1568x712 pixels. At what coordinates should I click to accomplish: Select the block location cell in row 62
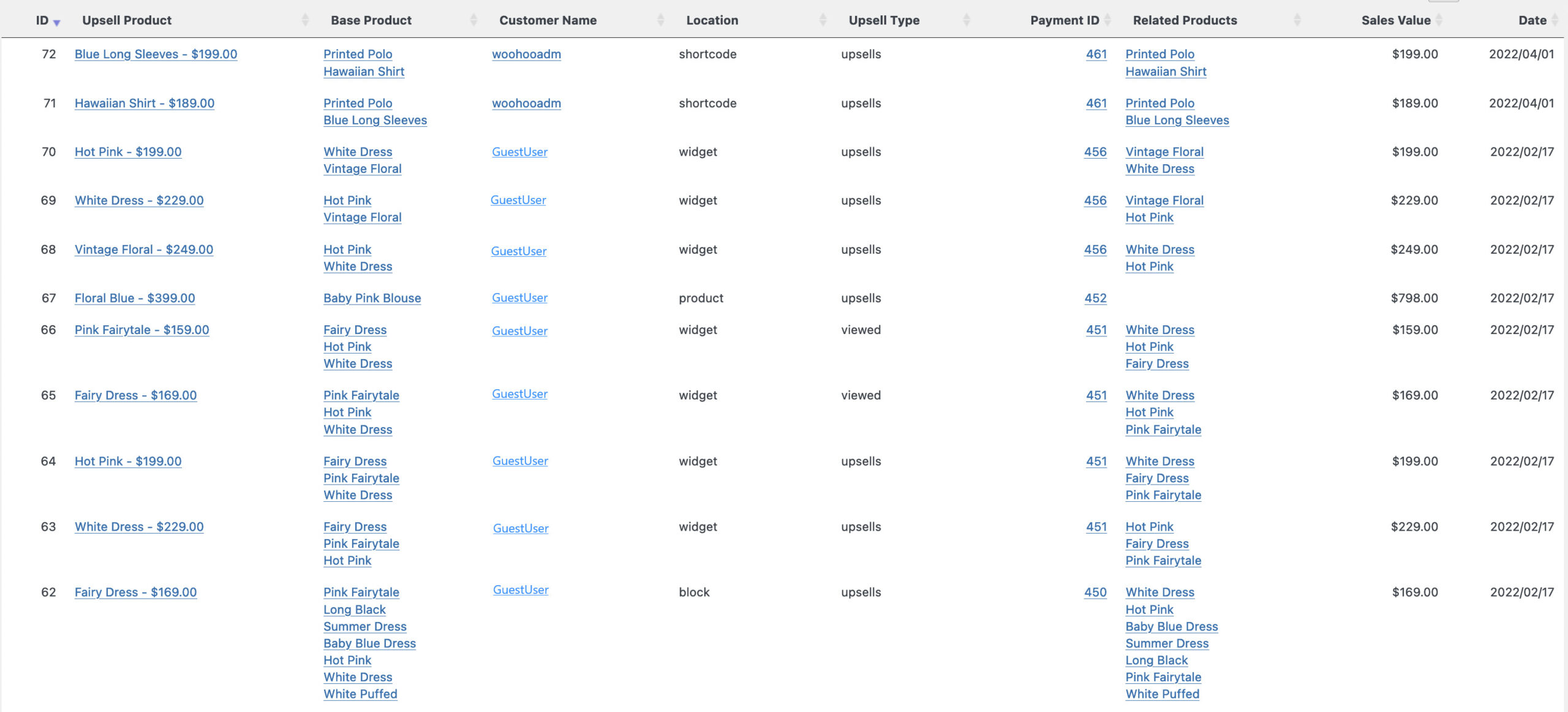click(x=694, y=592)
